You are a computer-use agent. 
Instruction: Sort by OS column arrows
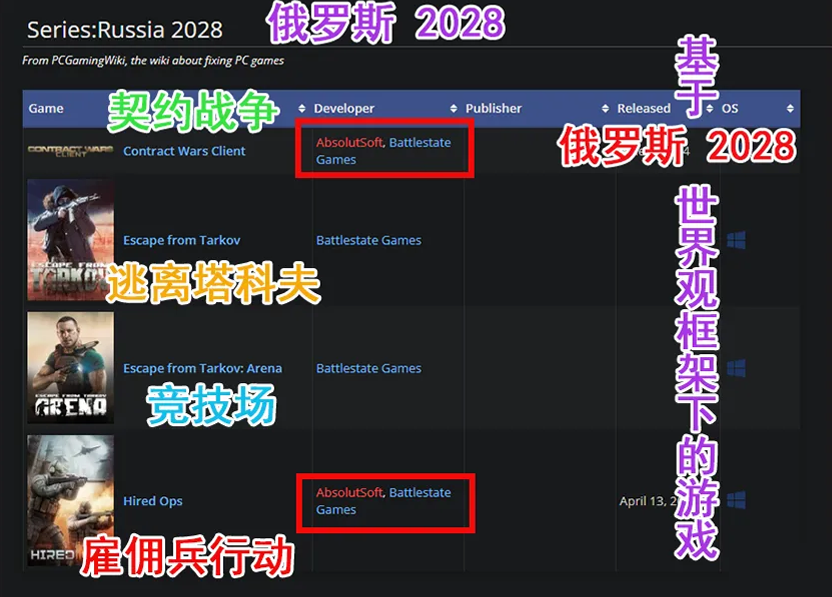790,108
